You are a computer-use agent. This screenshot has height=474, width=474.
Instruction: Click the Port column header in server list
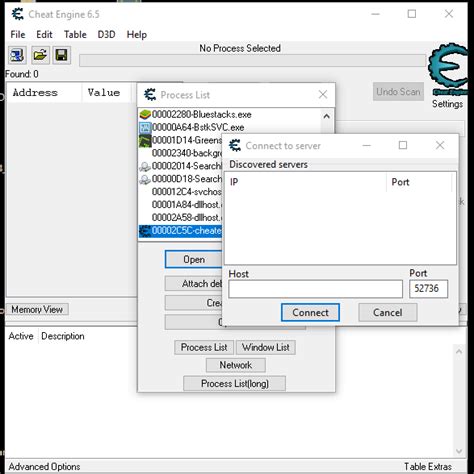click(419, 182)
